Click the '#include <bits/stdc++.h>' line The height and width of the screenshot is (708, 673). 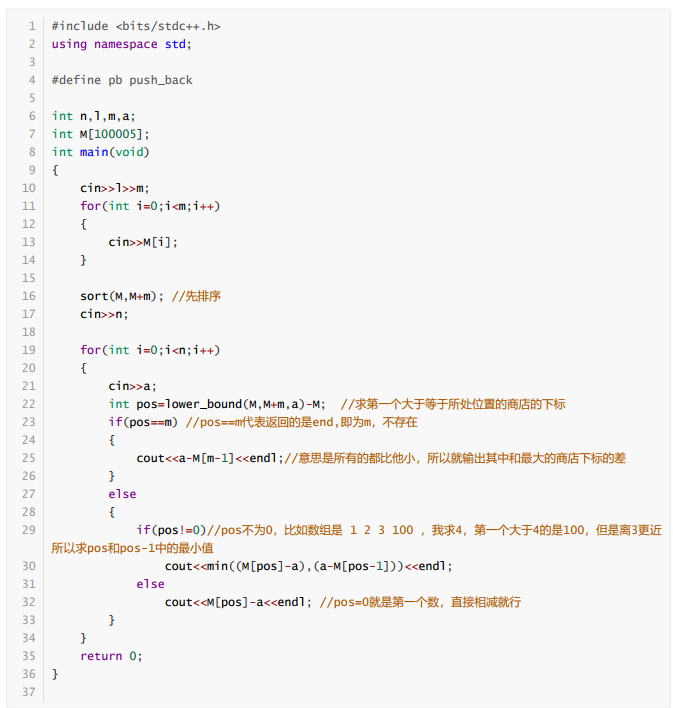coord(136,26)
